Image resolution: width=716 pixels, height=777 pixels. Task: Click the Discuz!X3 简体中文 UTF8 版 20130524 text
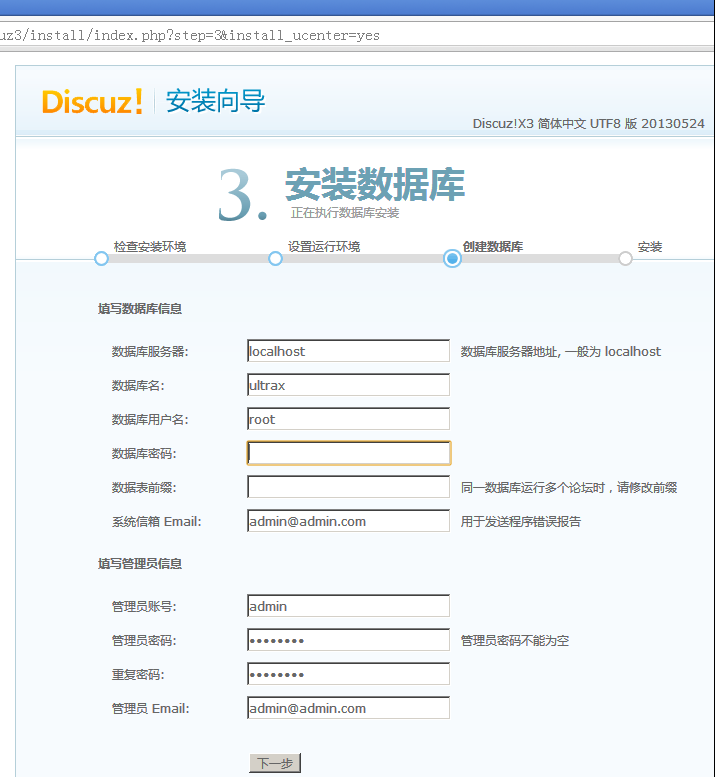coord(588,123)
